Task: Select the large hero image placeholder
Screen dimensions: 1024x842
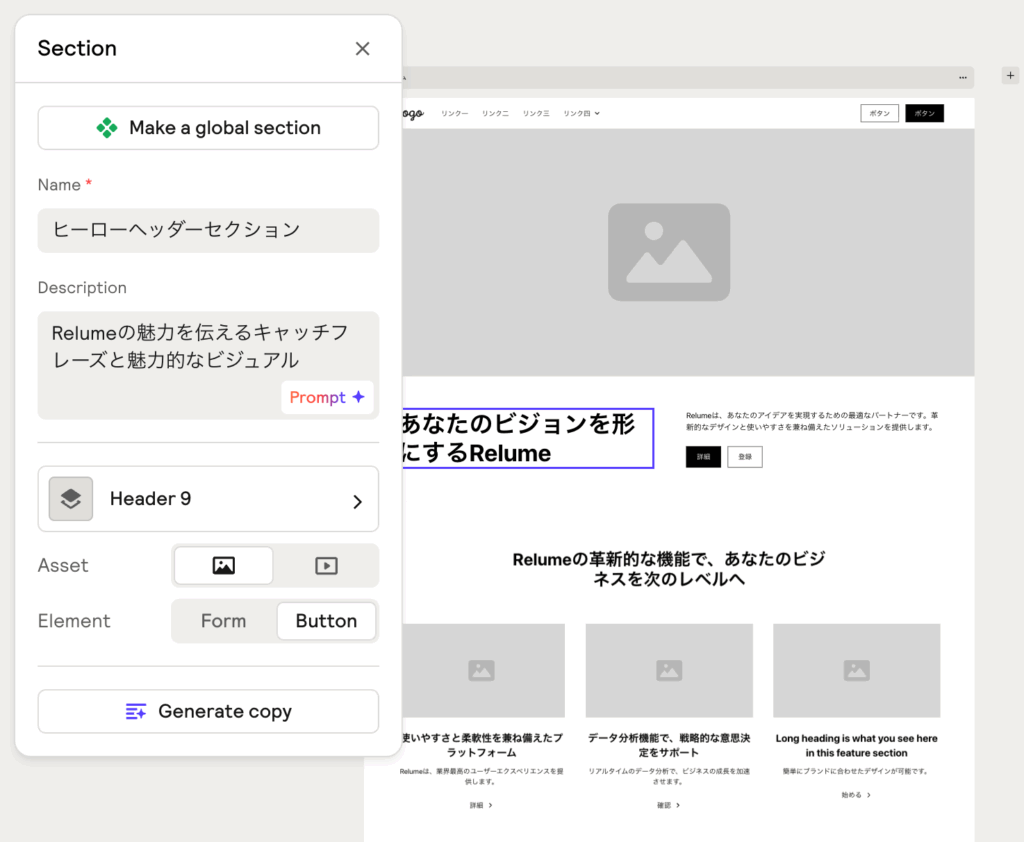Action: point(668,252)
